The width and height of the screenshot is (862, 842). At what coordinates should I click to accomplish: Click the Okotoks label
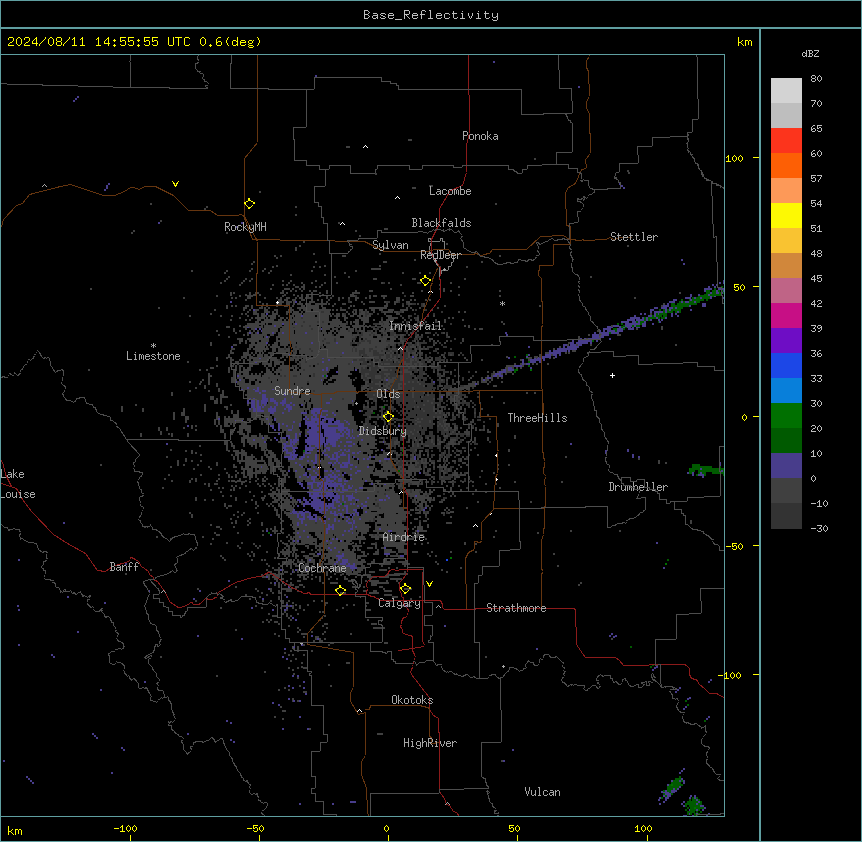point(412,700)
